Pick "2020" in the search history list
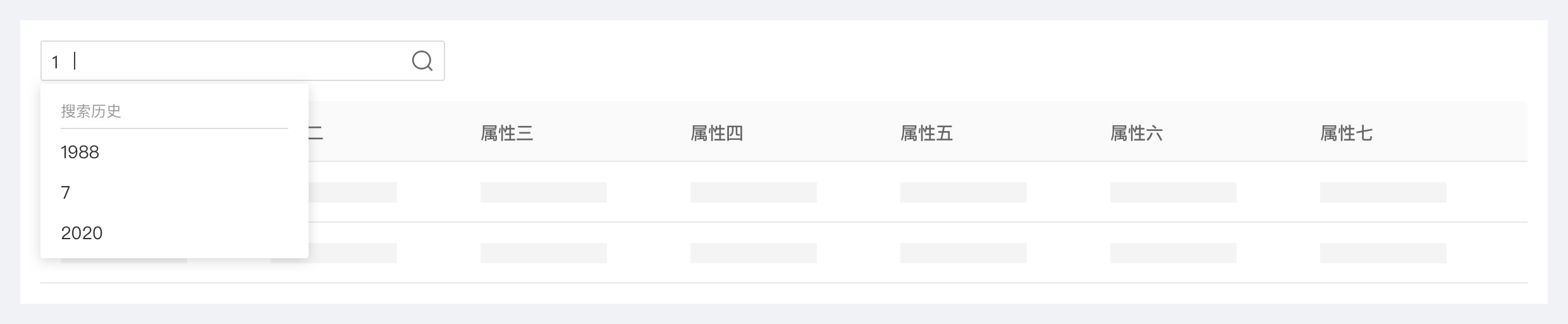Viewport: 1568px width, 324px height. (x=82, y=234)
